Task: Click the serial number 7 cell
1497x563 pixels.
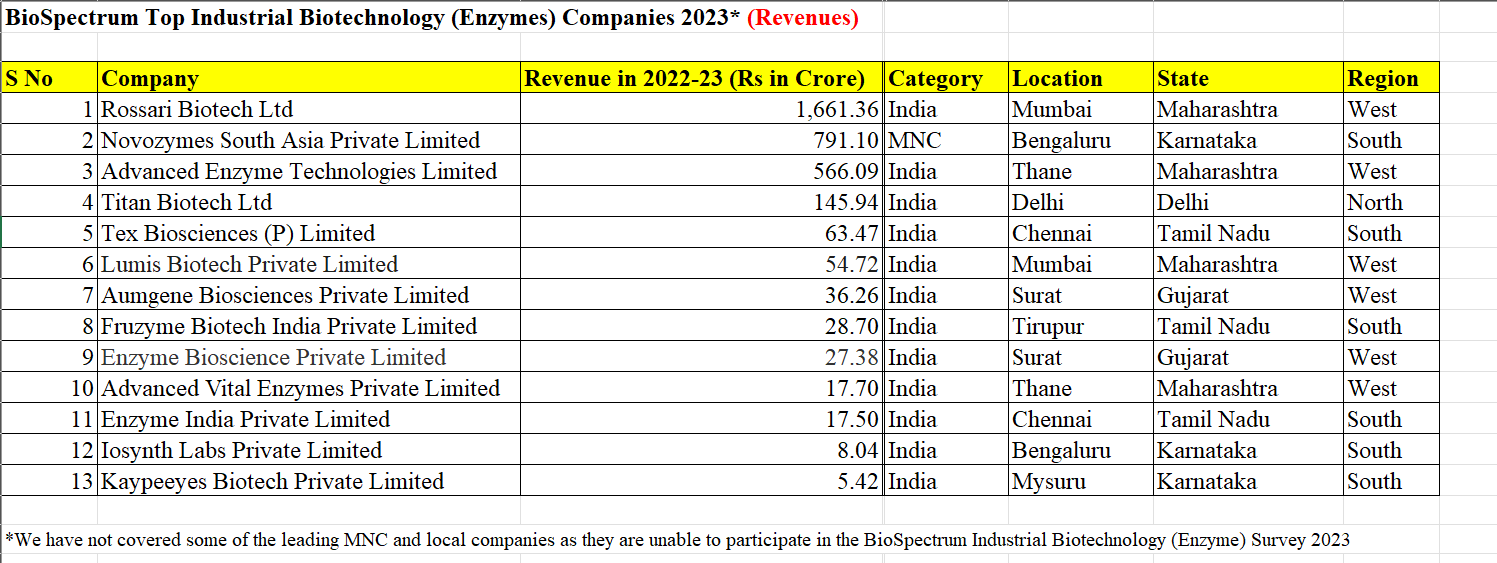Action: 49,295
